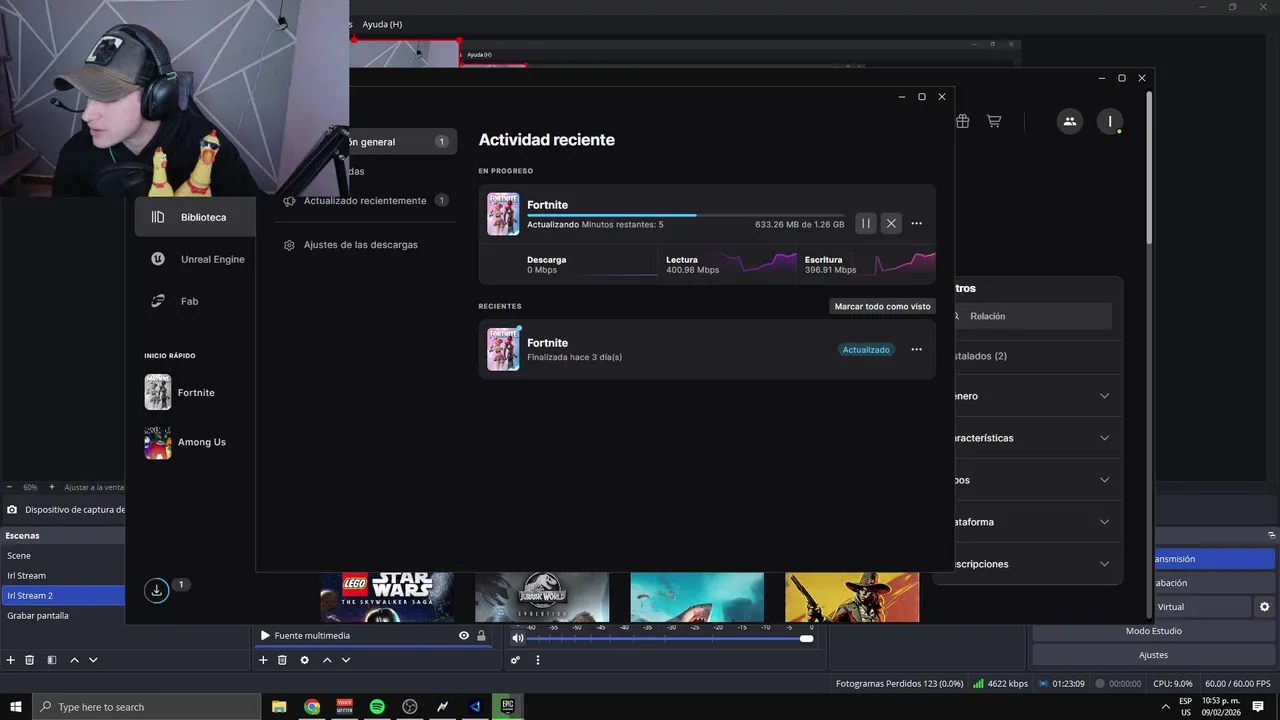Delete the selected OBS scene
The image size is (1280, 720).
coord(30,660)
